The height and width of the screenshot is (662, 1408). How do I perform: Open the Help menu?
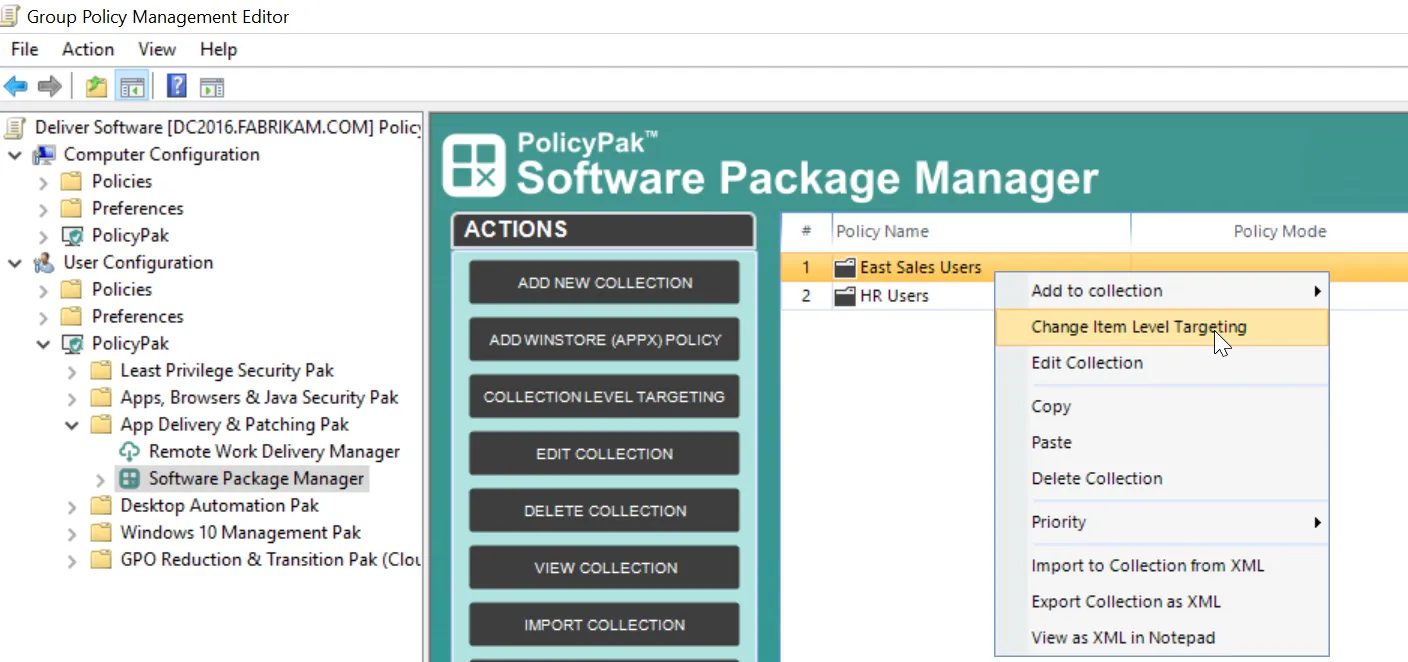tap(218, 49)
